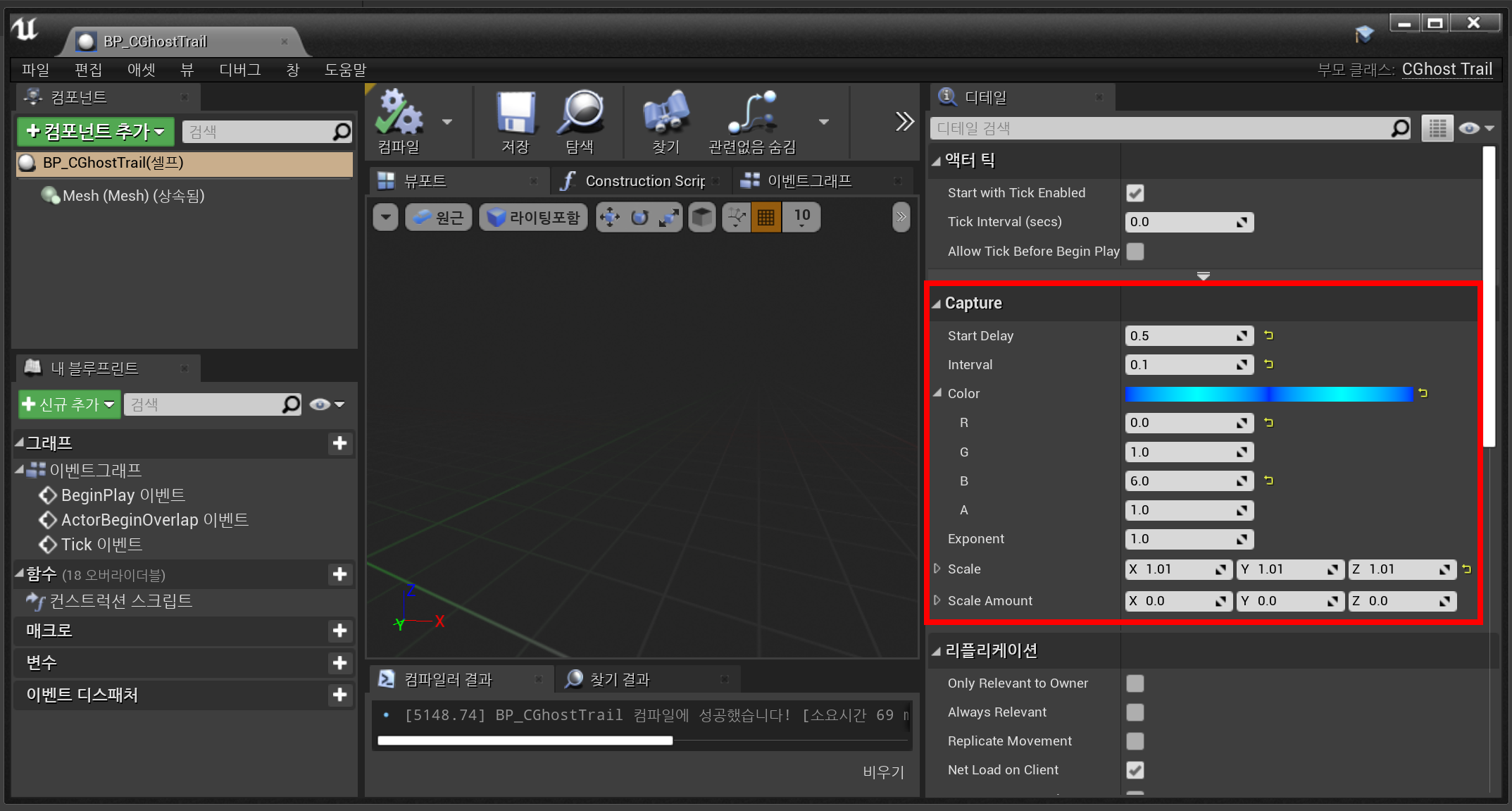This screenshot has height=811, width=1512.
Task: Open the property matrix grid icon in Details
Action: tap(1437, 128)
